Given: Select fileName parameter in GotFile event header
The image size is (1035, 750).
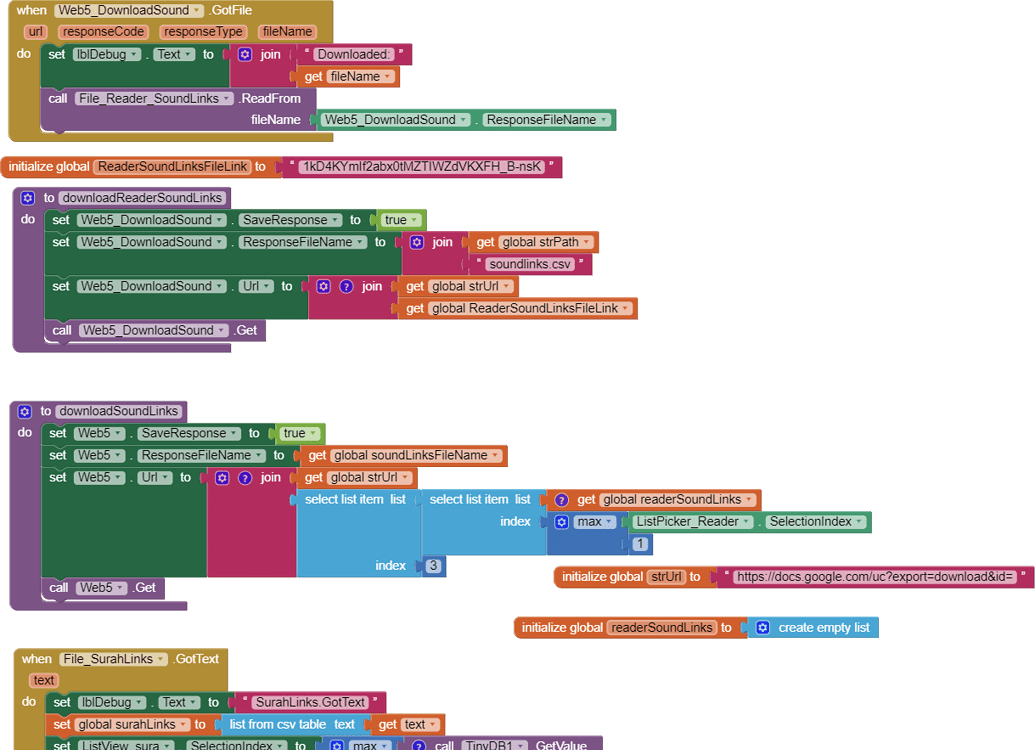Looking at the screenshot, I should [287, 32].
